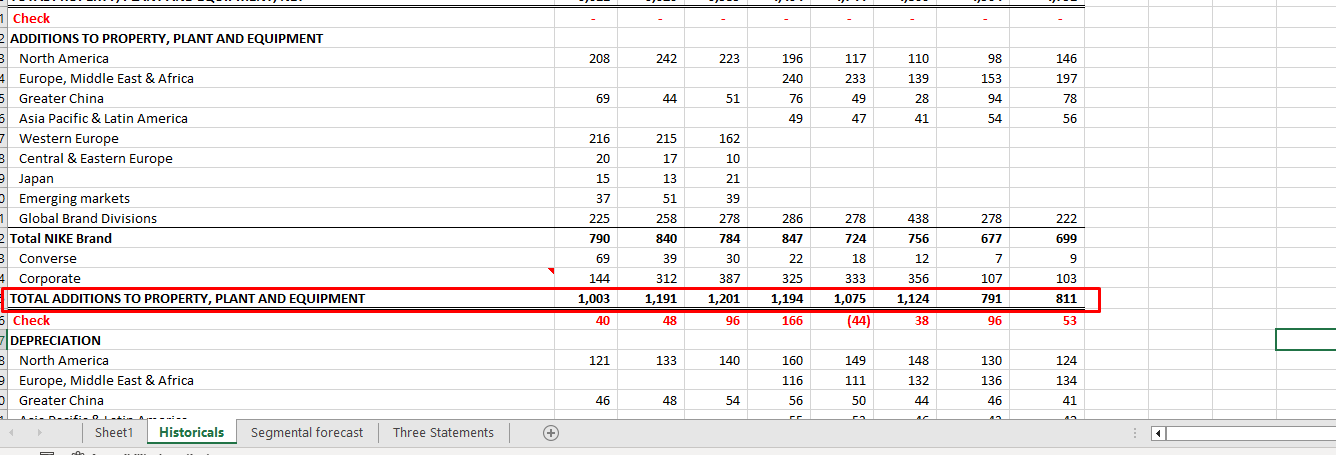Select value 208 in North America additions
Viewport: 1336px width, 455px height.
tap(599, 58)
